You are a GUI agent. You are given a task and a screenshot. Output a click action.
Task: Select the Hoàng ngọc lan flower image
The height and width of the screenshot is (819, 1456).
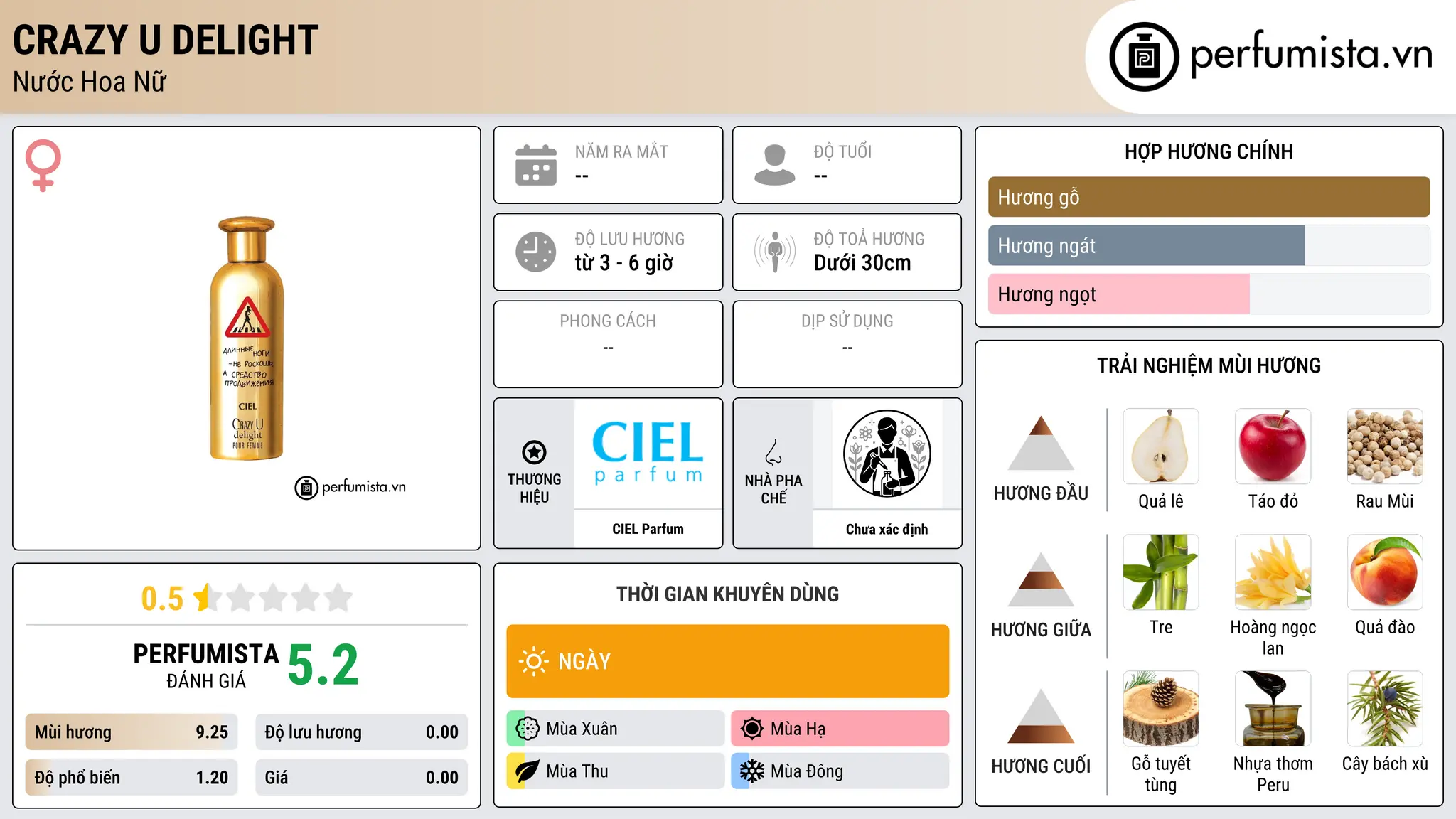(1273, 572)
